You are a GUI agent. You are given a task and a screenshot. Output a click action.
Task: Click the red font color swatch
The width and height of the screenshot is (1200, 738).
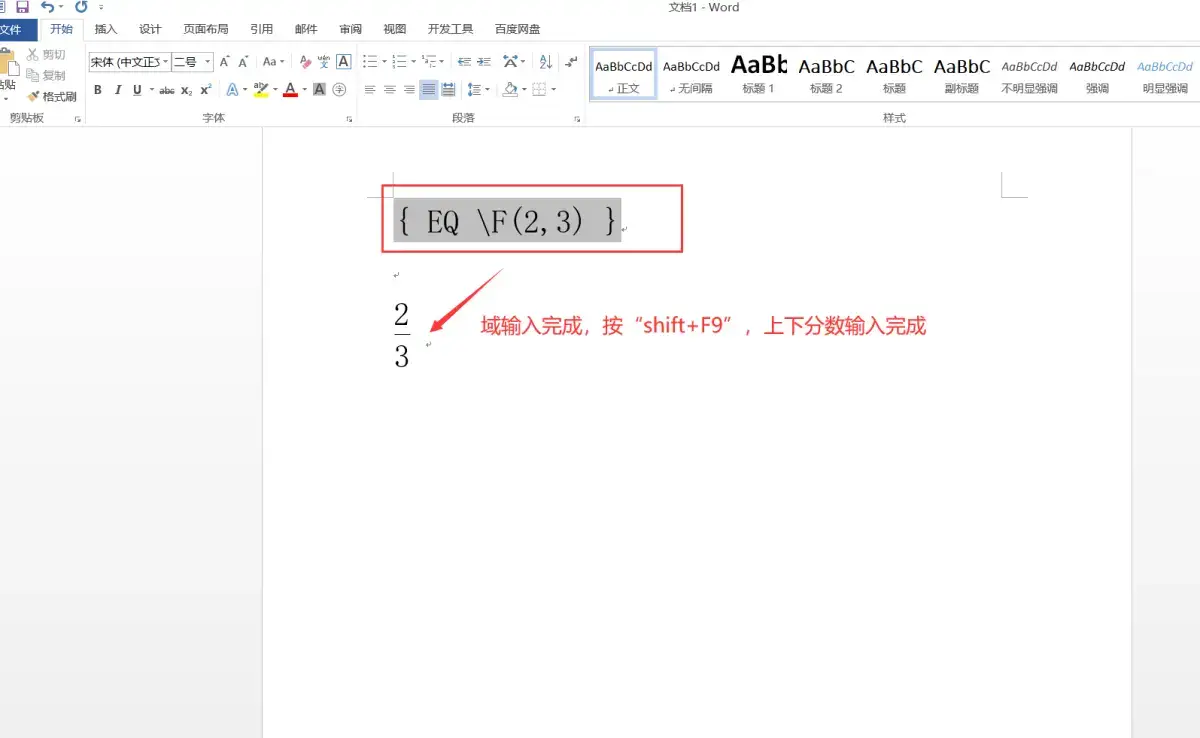coord(290,89)
